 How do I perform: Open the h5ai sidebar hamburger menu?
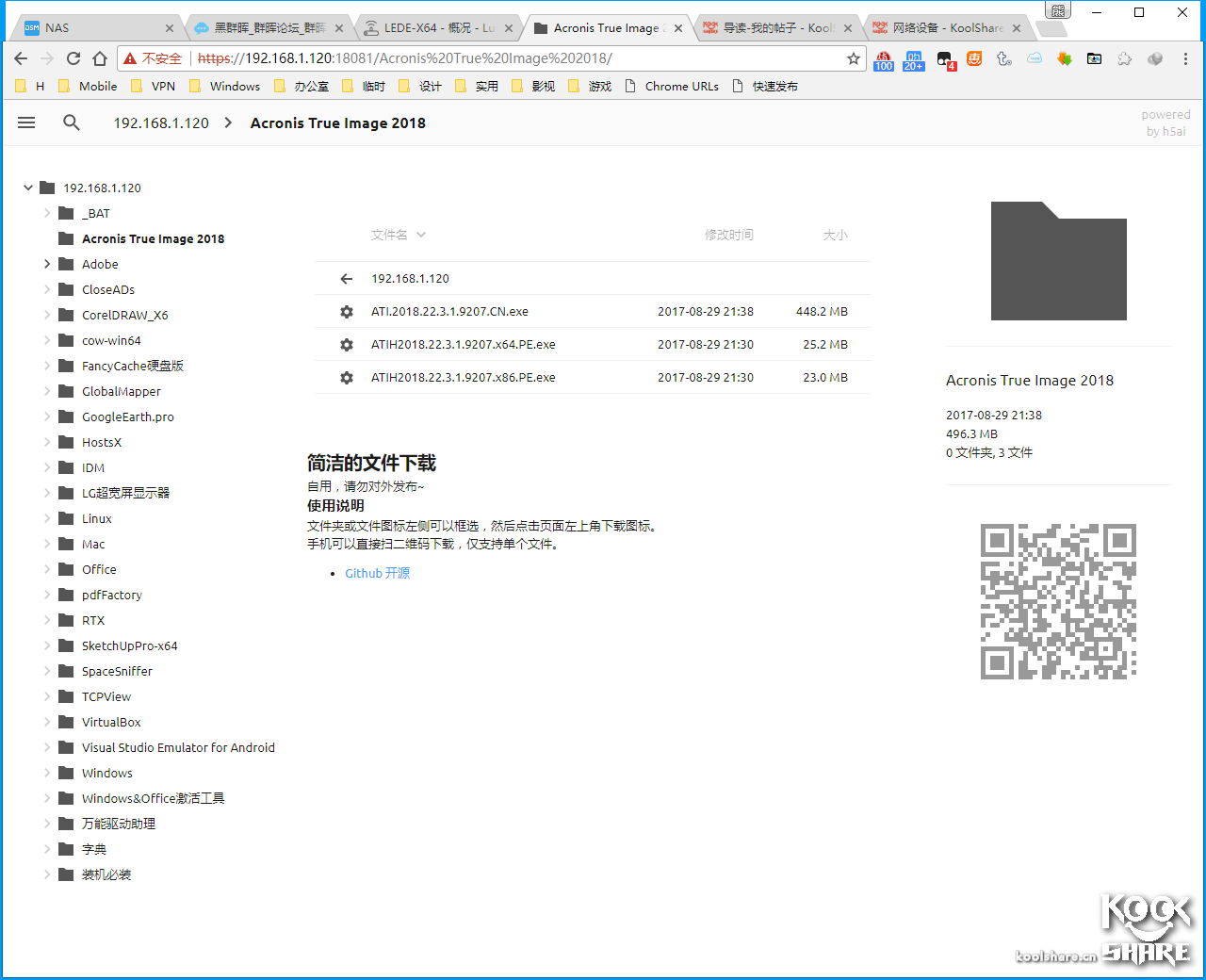[26, 122]
